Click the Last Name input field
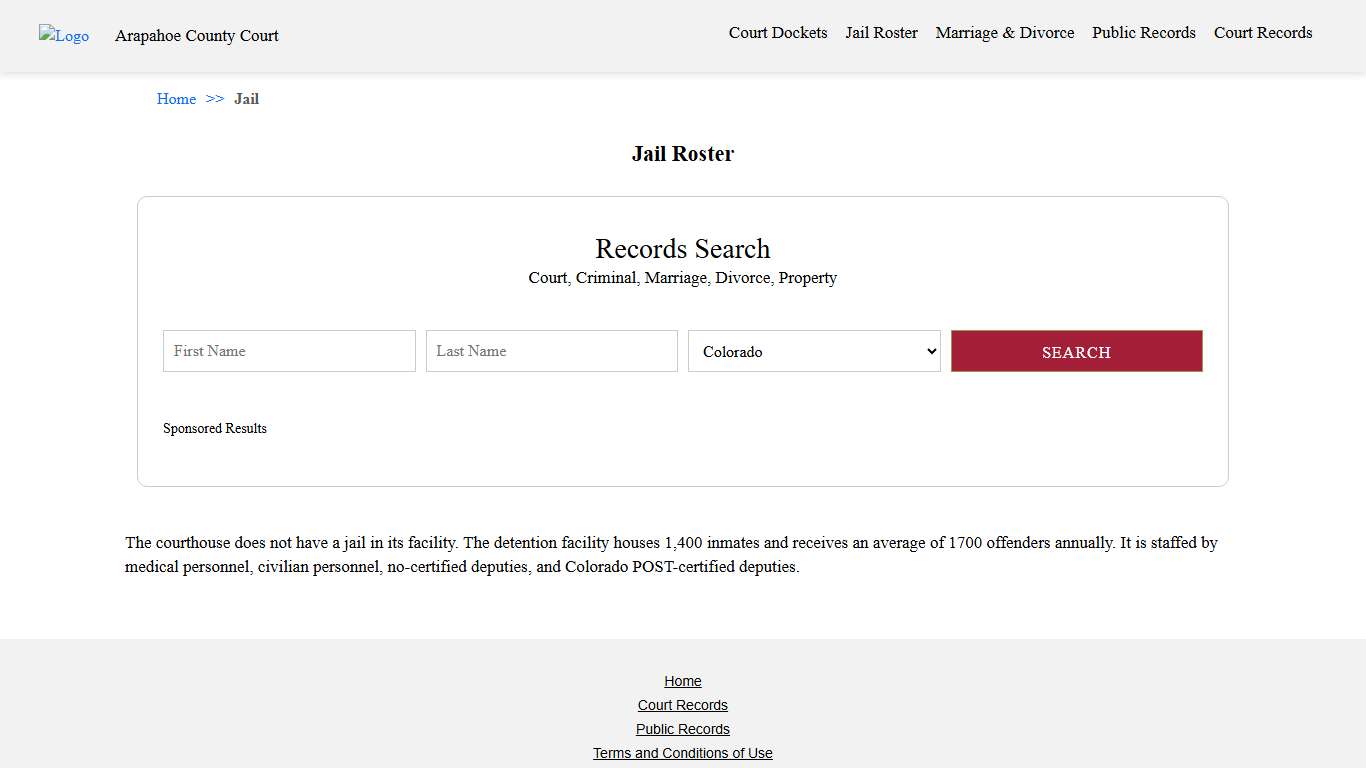The width and height of the screenshot is (1366, 768). [x=551, y=351]
